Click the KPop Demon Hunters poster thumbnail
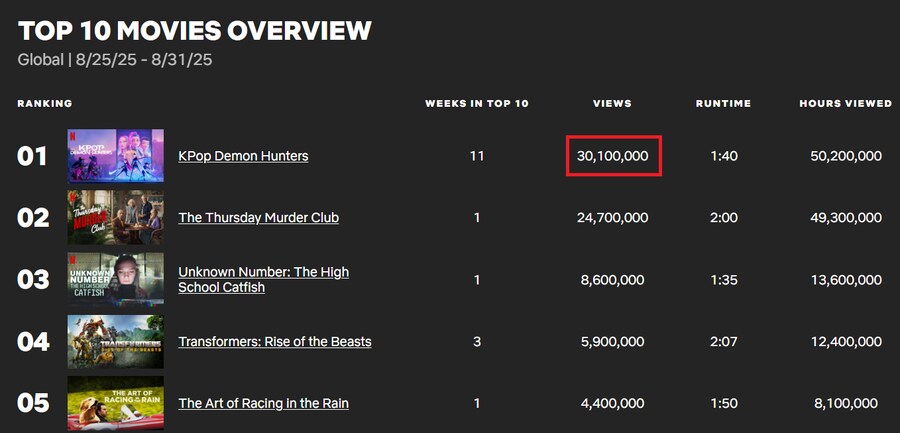The width and height of the screenshot is (900, 433). (115, 156)
